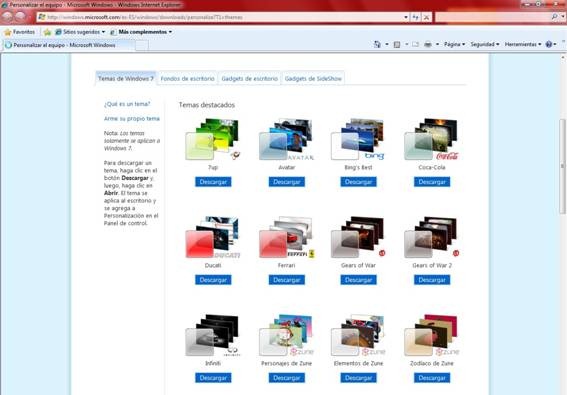The width and height of the screenshot is (567, 395).
Task: Click the Zodiaco de Zune thumbnail
Action: coord(431,336)
